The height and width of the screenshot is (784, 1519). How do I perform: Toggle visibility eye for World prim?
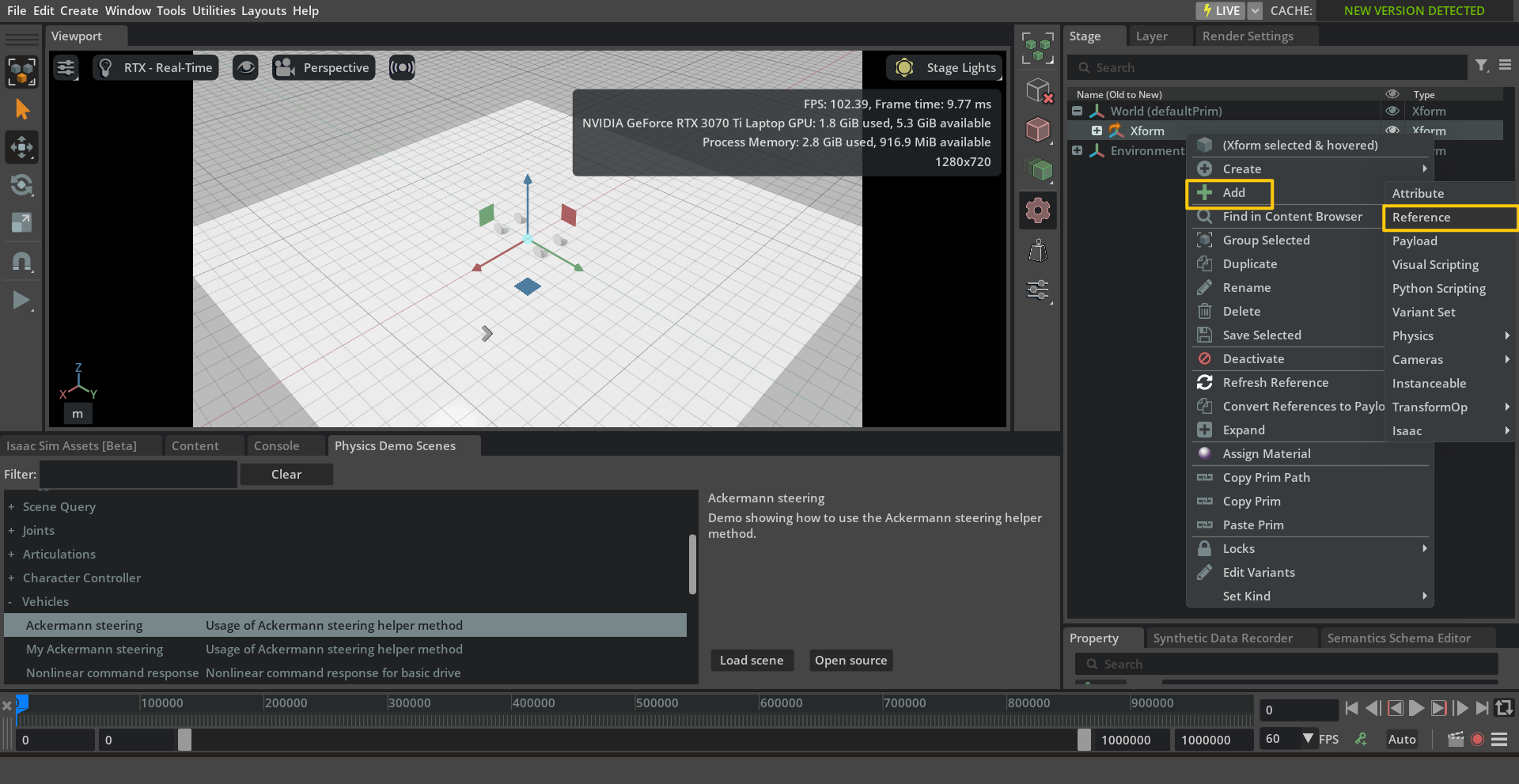pos(1392,112)
